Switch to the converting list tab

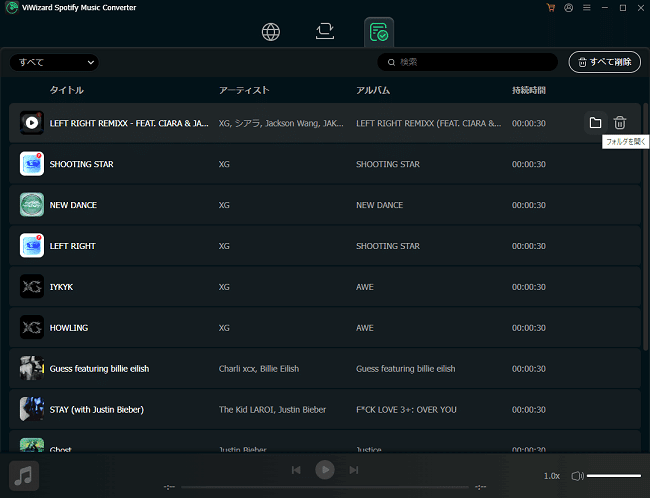pyautogui.click(x=325, y=31)
